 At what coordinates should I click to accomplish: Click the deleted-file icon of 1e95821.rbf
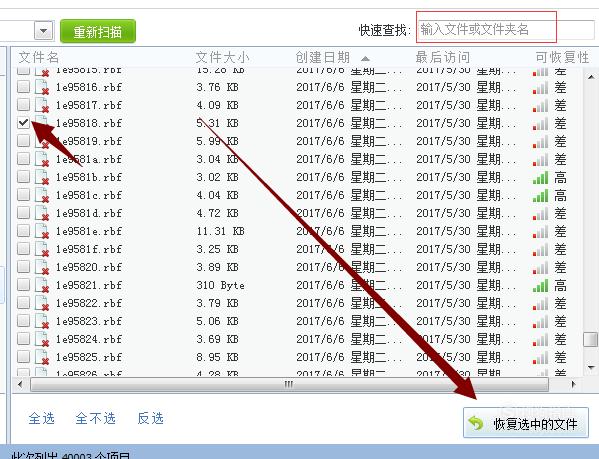tap(42, 285)
